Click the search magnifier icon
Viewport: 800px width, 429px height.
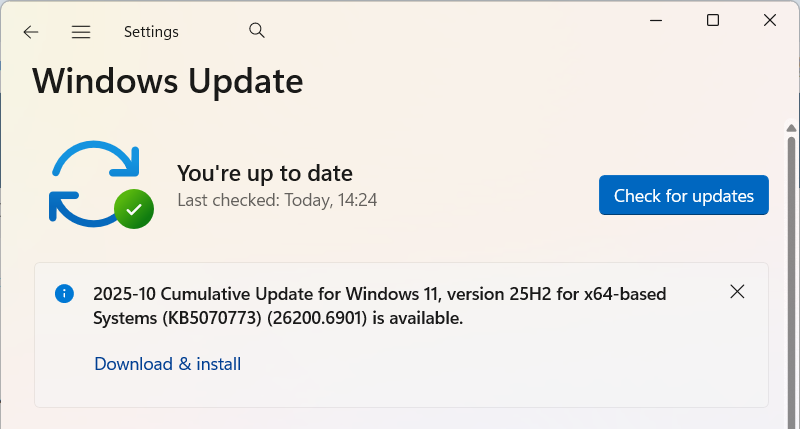(257, 31)
